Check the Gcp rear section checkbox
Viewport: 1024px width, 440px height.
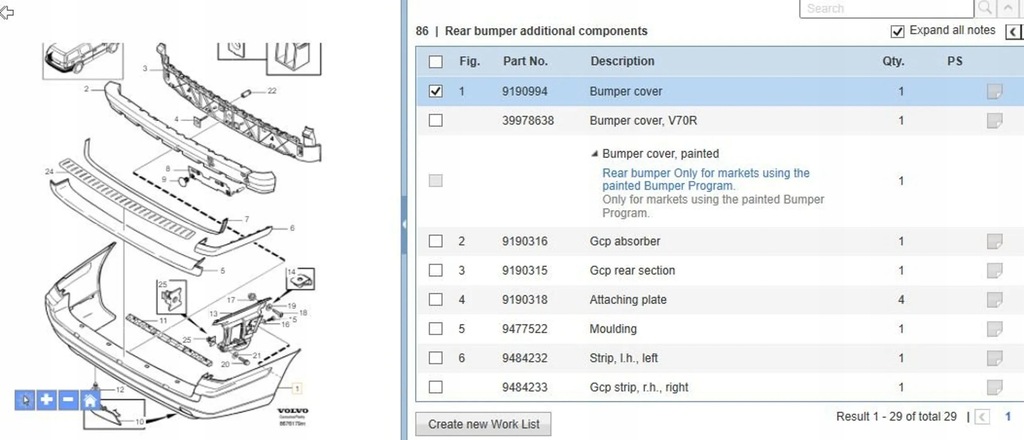coord(436,270)
